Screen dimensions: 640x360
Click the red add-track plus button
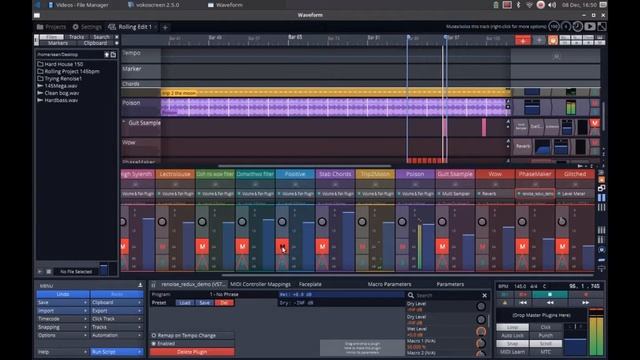[x=523, y=40]
